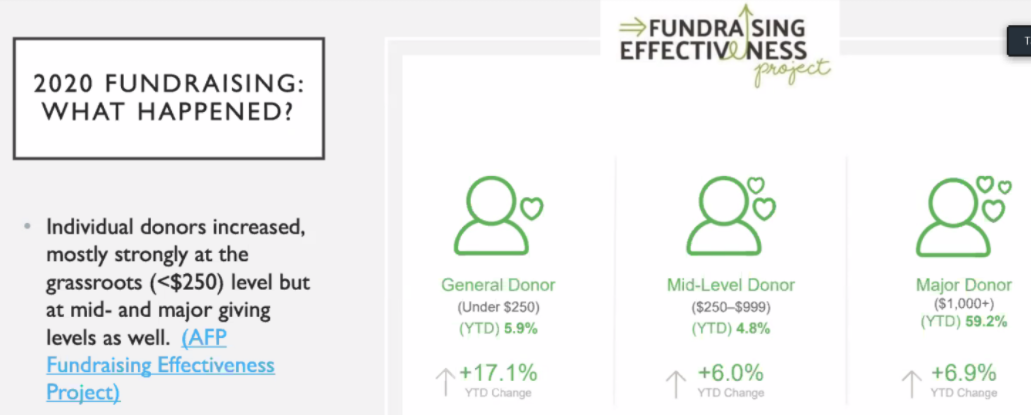The image size is (1031, 415).
Task: Select the +6.0% YTD change figure
Action: pos(729,373)
